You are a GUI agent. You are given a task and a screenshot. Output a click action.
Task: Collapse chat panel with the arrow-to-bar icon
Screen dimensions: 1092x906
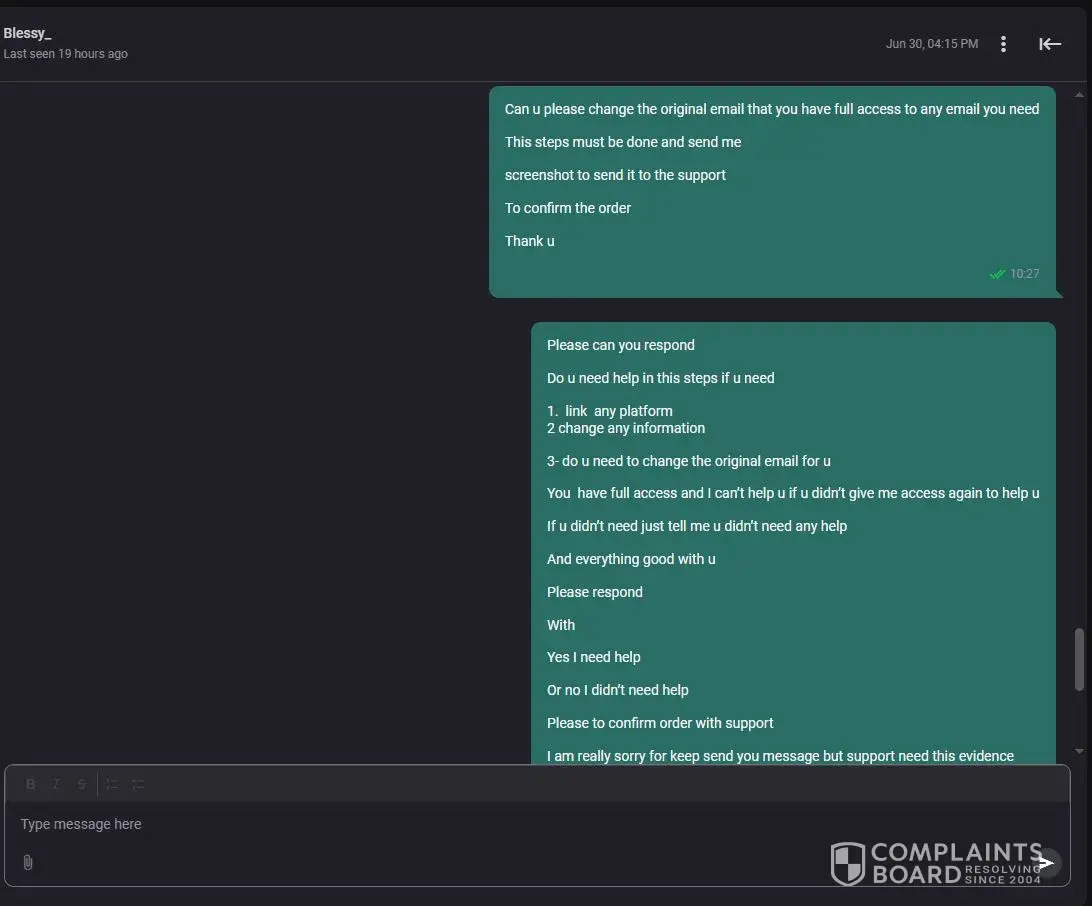pos(1049,44)
